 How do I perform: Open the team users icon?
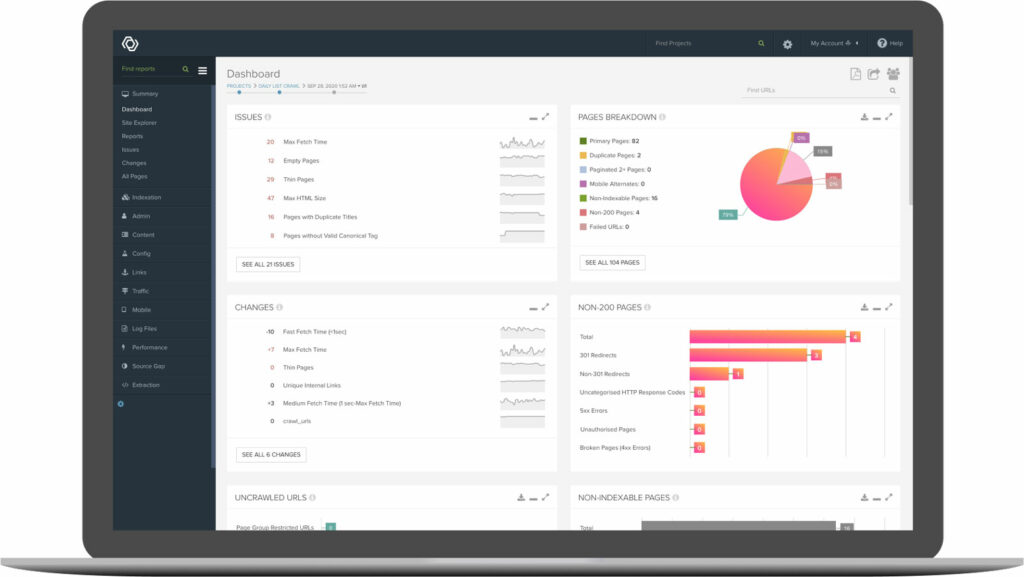893,74
